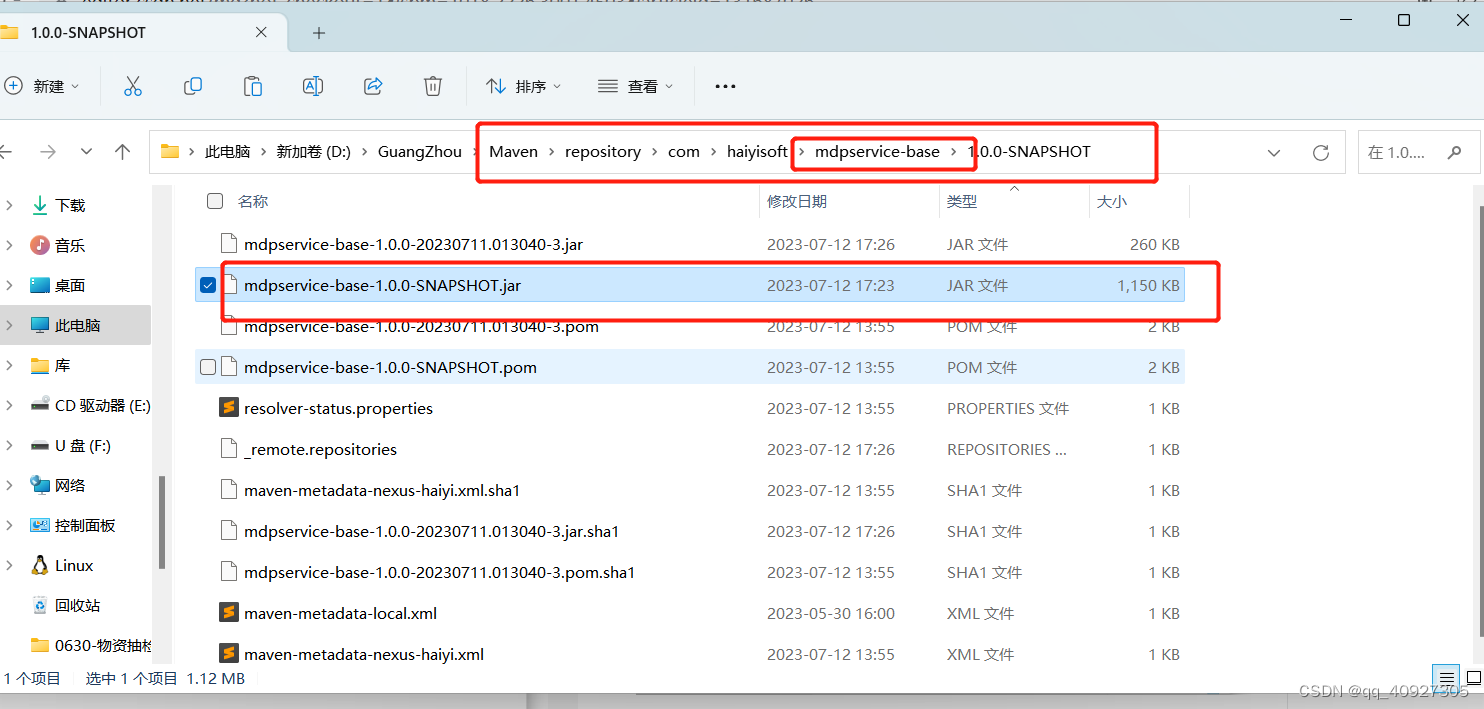
Task: Check the mdpservice-base-1.0.0-SNAPSHOT.pom checkbox
Action: click(208, 367)
